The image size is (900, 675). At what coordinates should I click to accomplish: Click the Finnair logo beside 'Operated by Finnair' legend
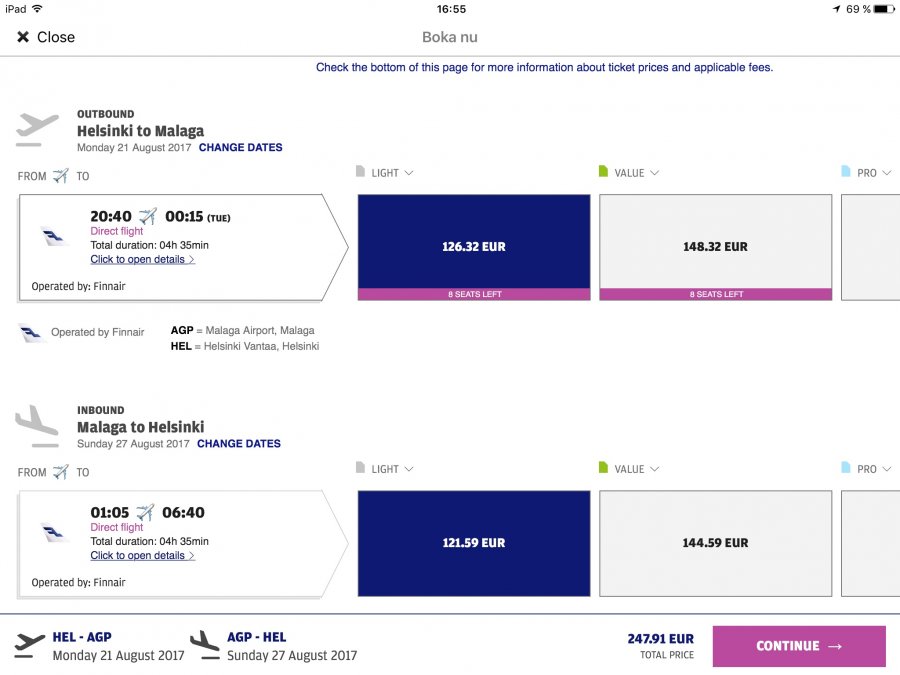31,333
